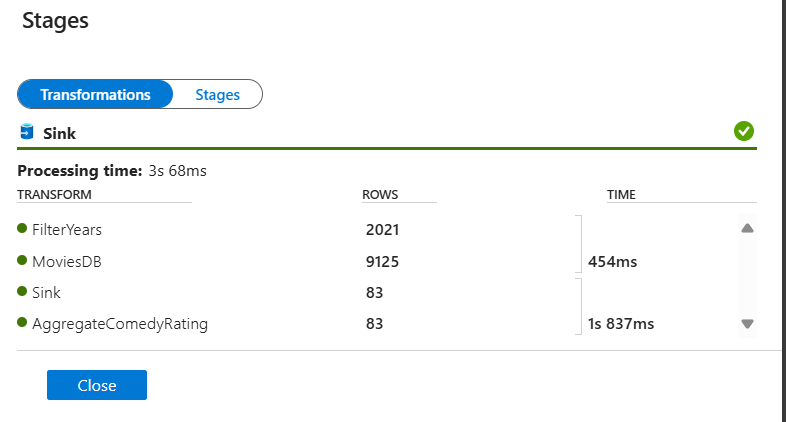Sort by the TIME column header
This screenshot has width=786, height=422.
tap(621, 194)
